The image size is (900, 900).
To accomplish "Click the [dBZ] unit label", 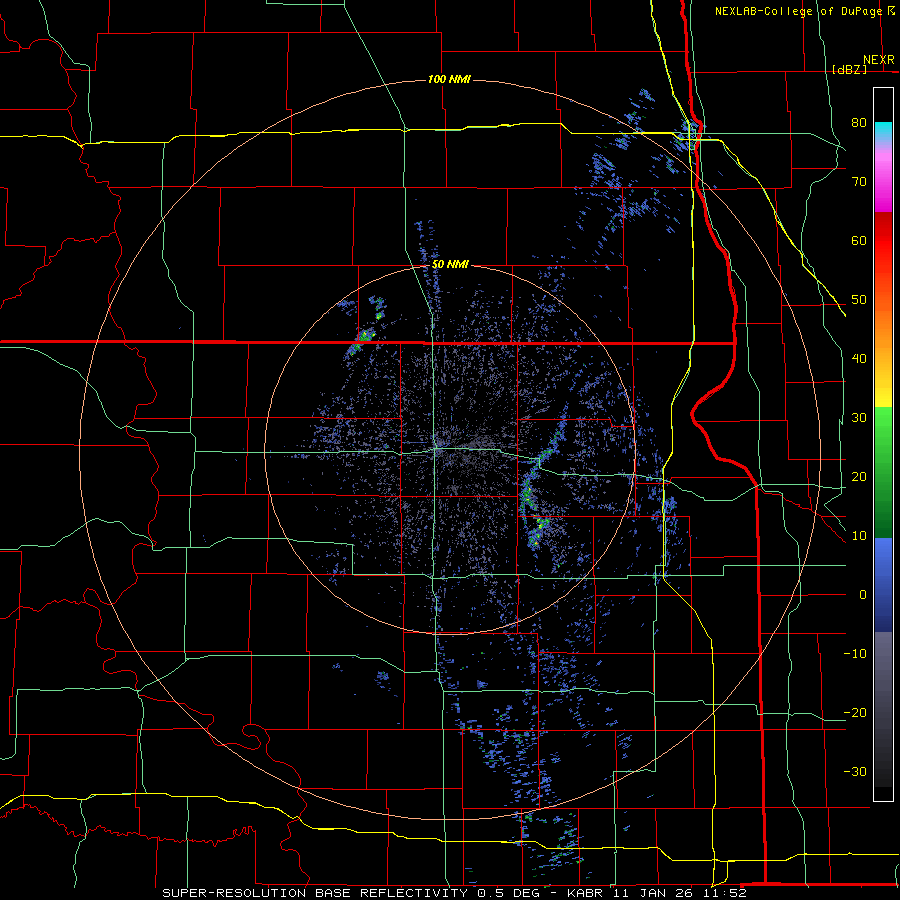I will (x=849, y=70).
